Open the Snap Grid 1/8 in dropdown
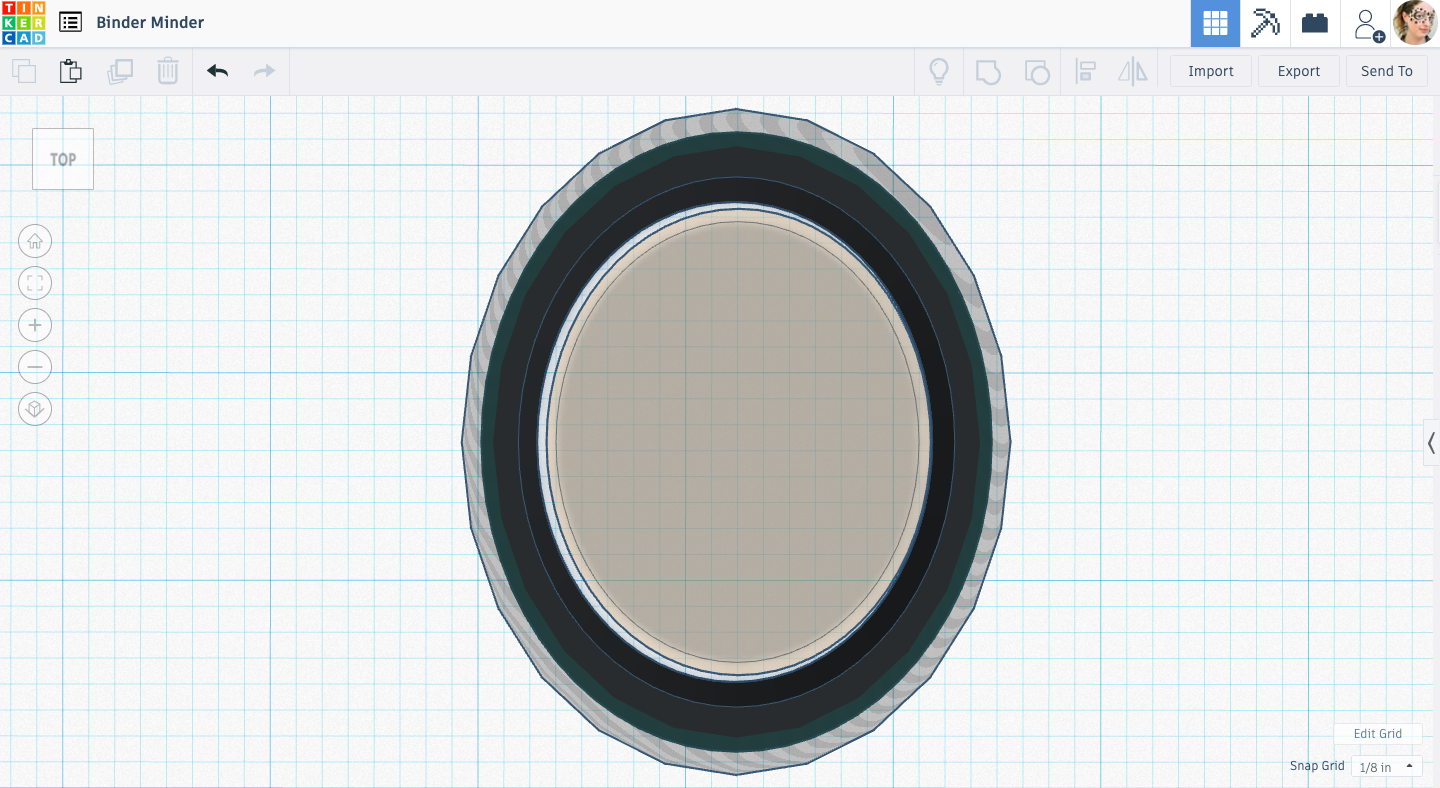The width and height of the screenshot is (1440, 788). 1387,767
